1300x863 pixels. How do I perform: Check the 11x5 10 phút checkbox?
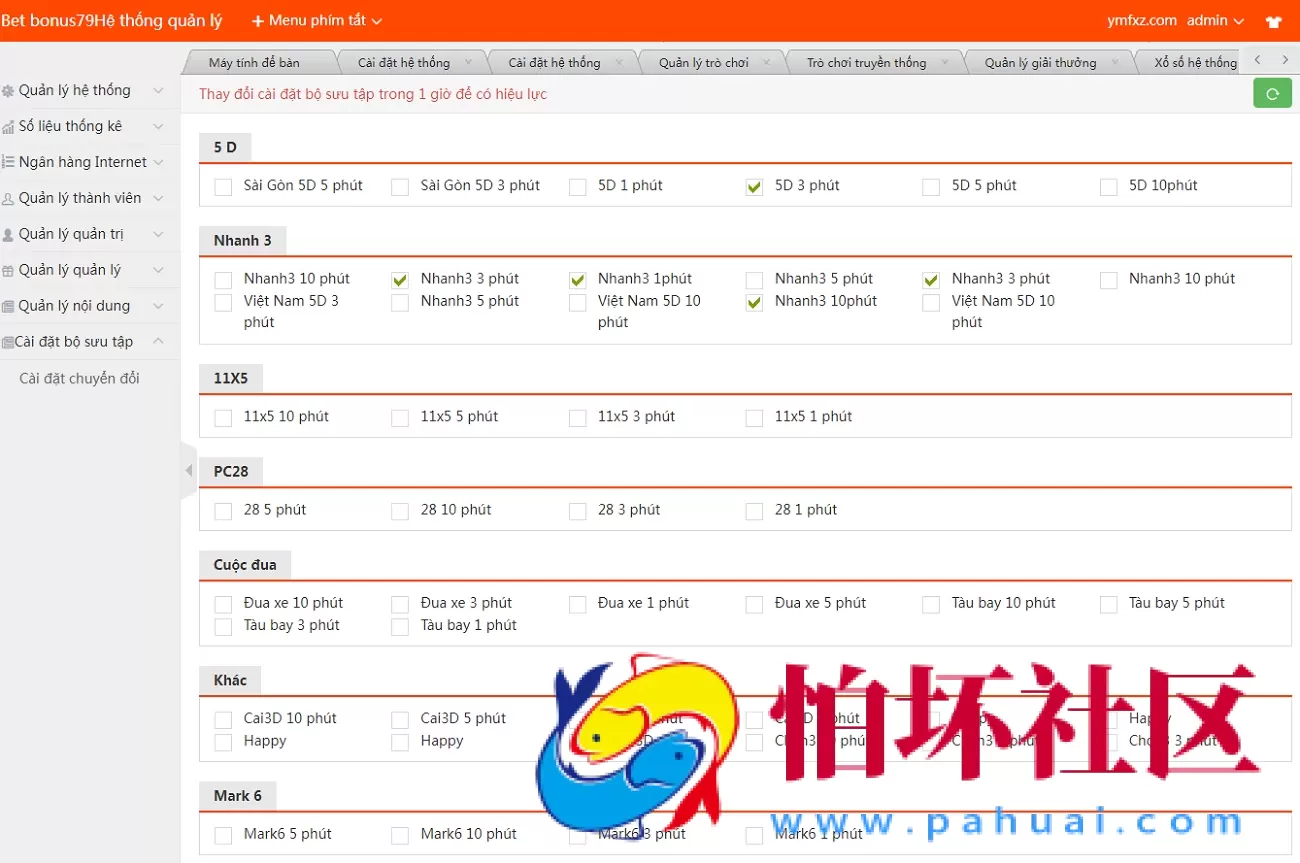(x=222, y=417)
